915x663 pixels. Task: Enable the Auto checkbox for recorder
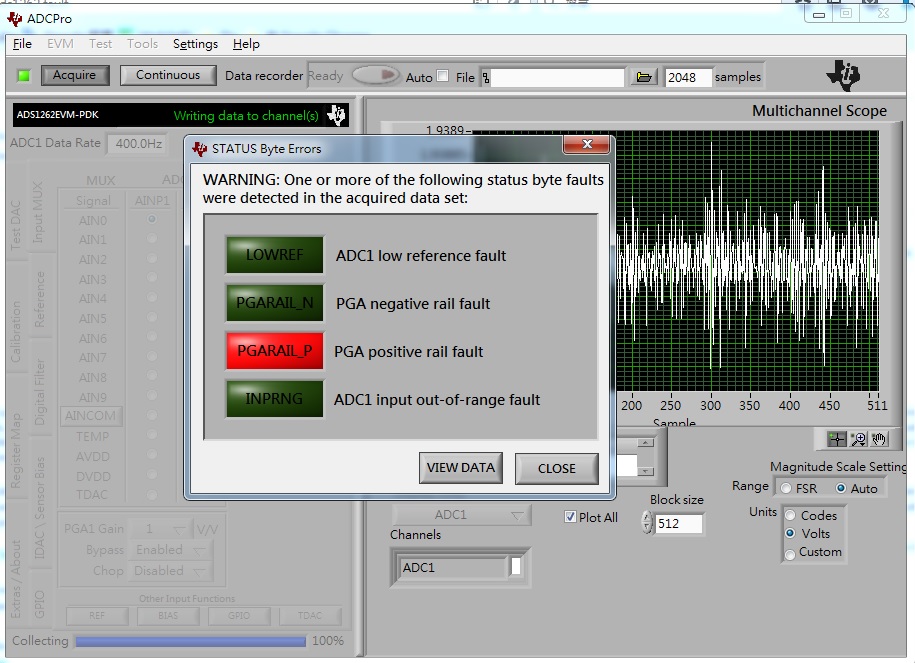[x=443, y=76]
